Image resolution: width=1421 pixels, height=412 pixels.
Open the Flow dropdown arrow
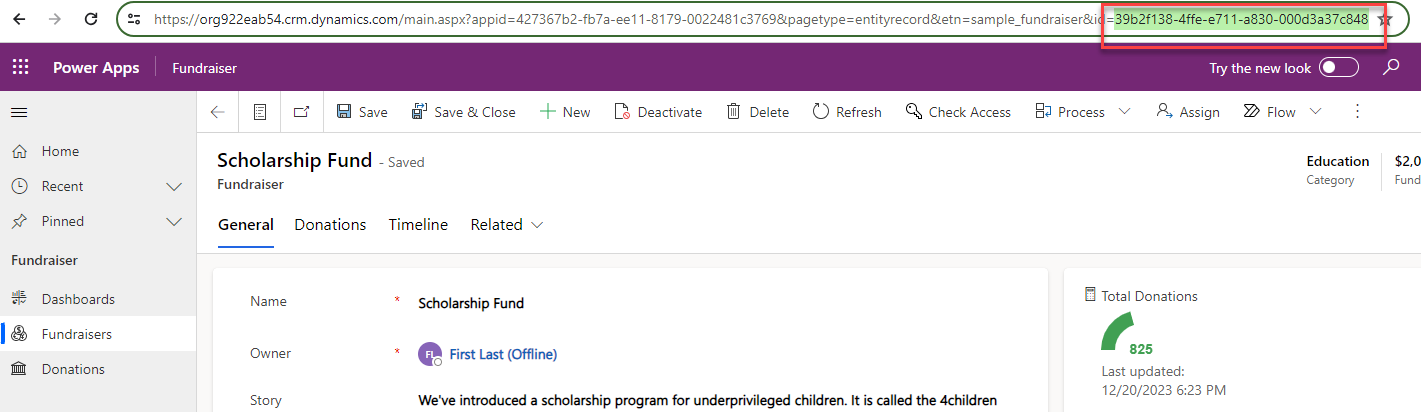coord(1314,112)
